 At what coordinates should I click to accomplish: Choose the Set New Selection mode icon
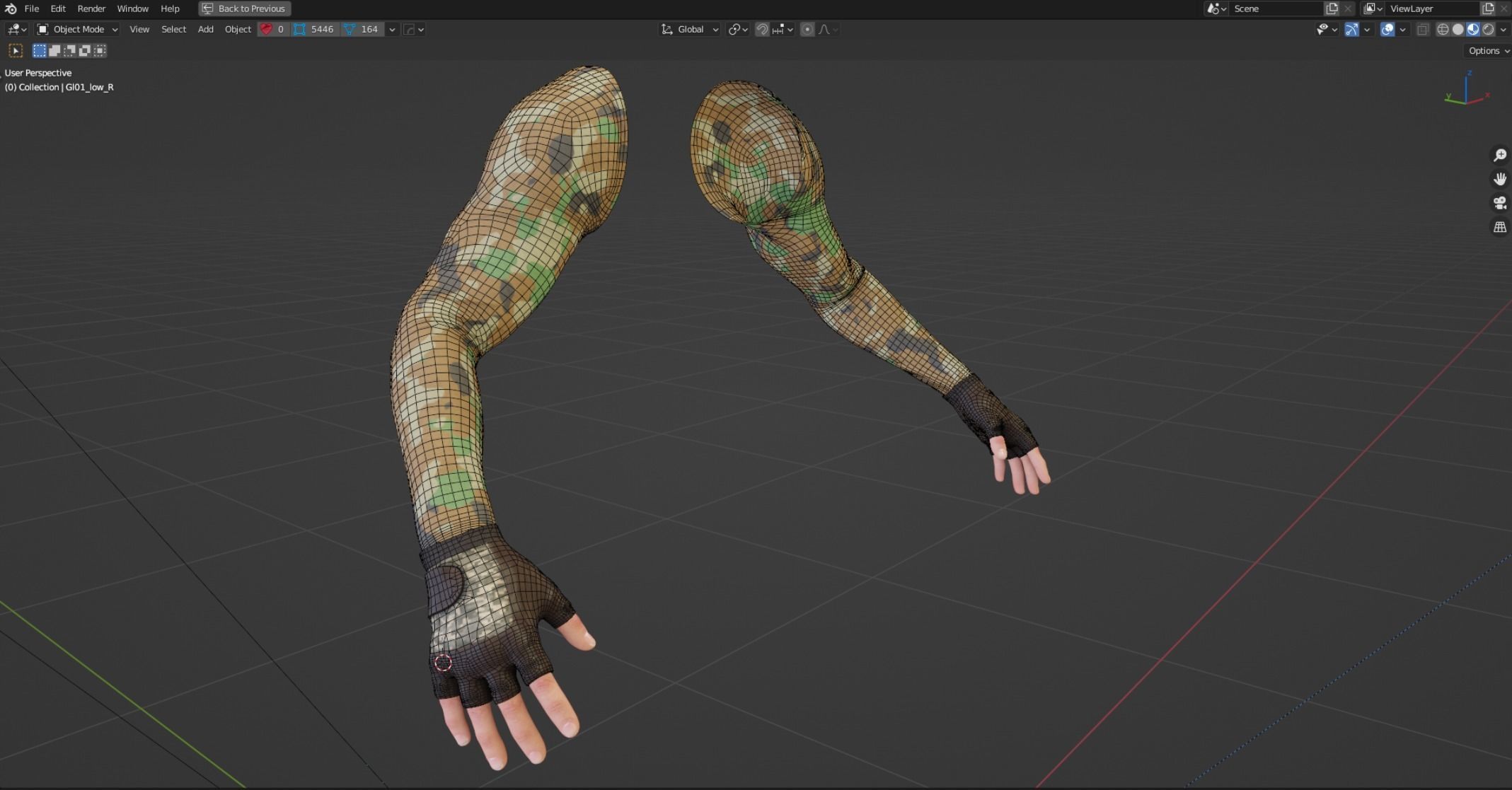click(40, 50)
